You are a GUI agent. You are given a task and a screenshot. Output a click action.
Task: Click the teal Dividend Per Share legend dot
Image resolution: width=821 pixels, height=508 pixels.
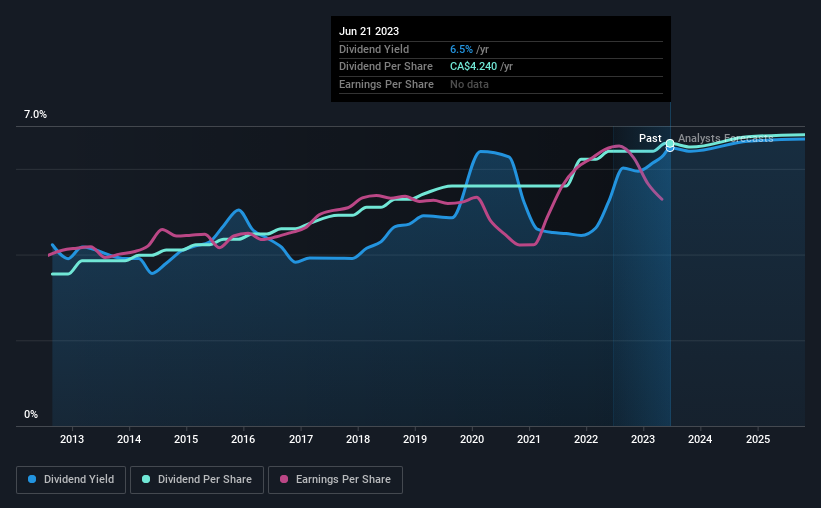[146, 479]
